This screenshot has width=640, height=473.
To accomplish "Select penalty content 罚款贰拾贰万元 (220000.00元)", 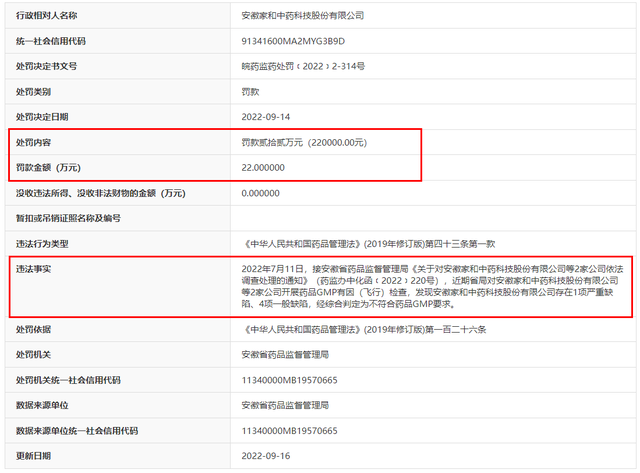I will (304, 142).
